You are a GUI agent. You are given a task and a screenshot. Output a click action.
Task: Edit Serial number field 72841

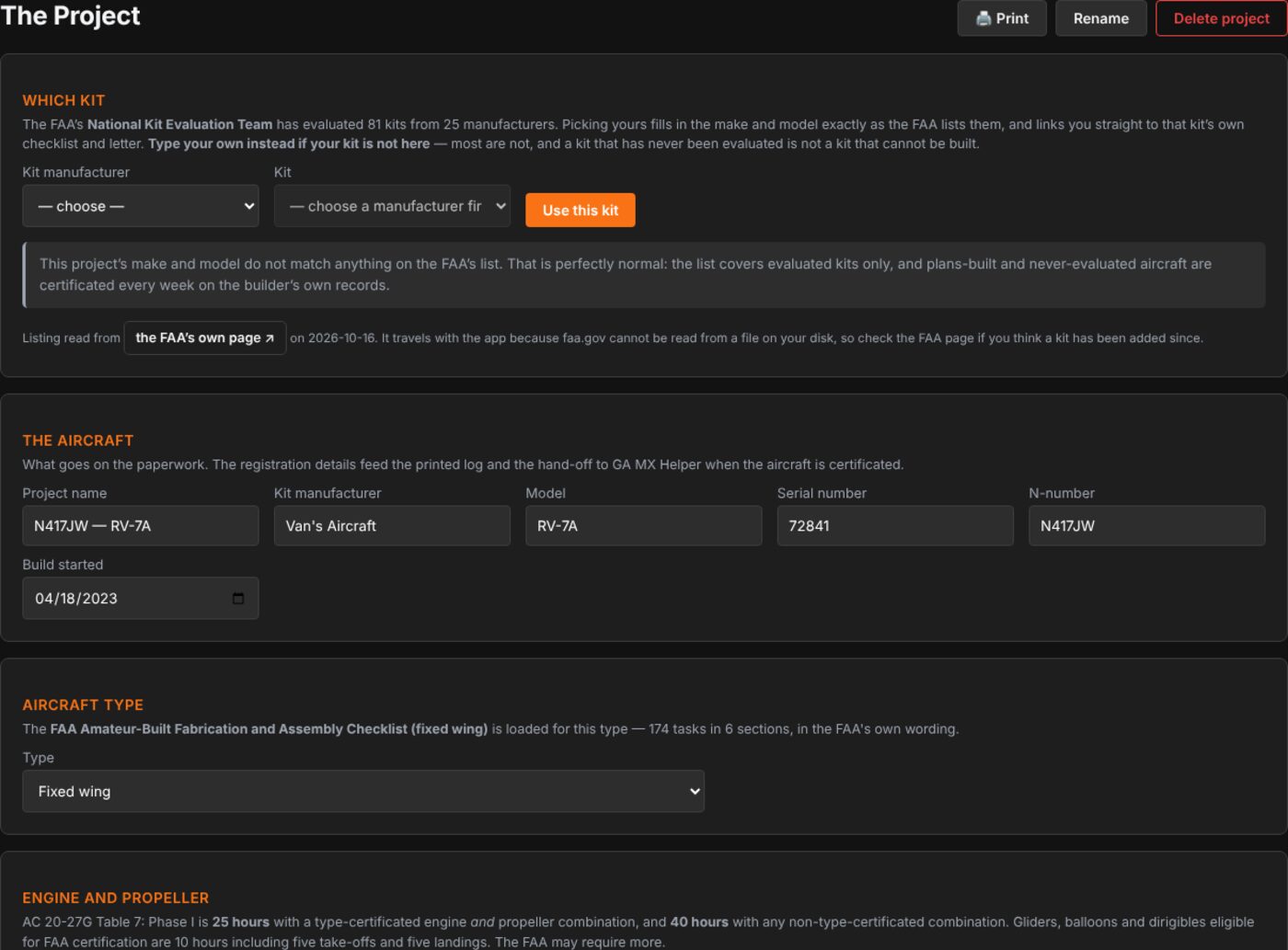coord(895,526)
